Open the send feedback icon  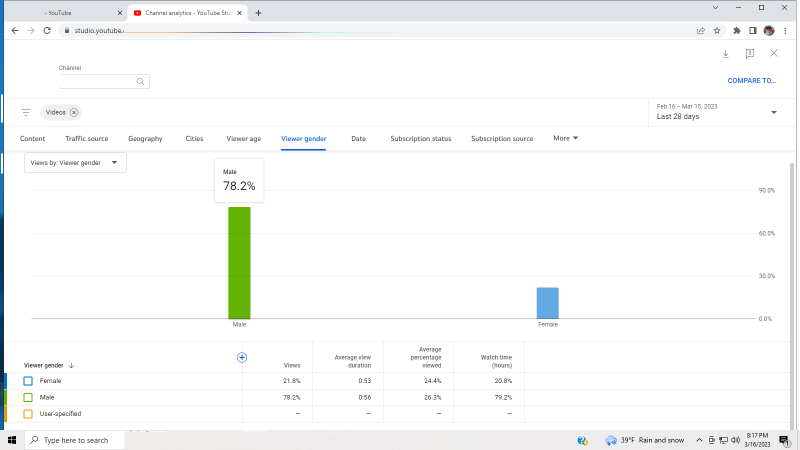coord(750,54)
